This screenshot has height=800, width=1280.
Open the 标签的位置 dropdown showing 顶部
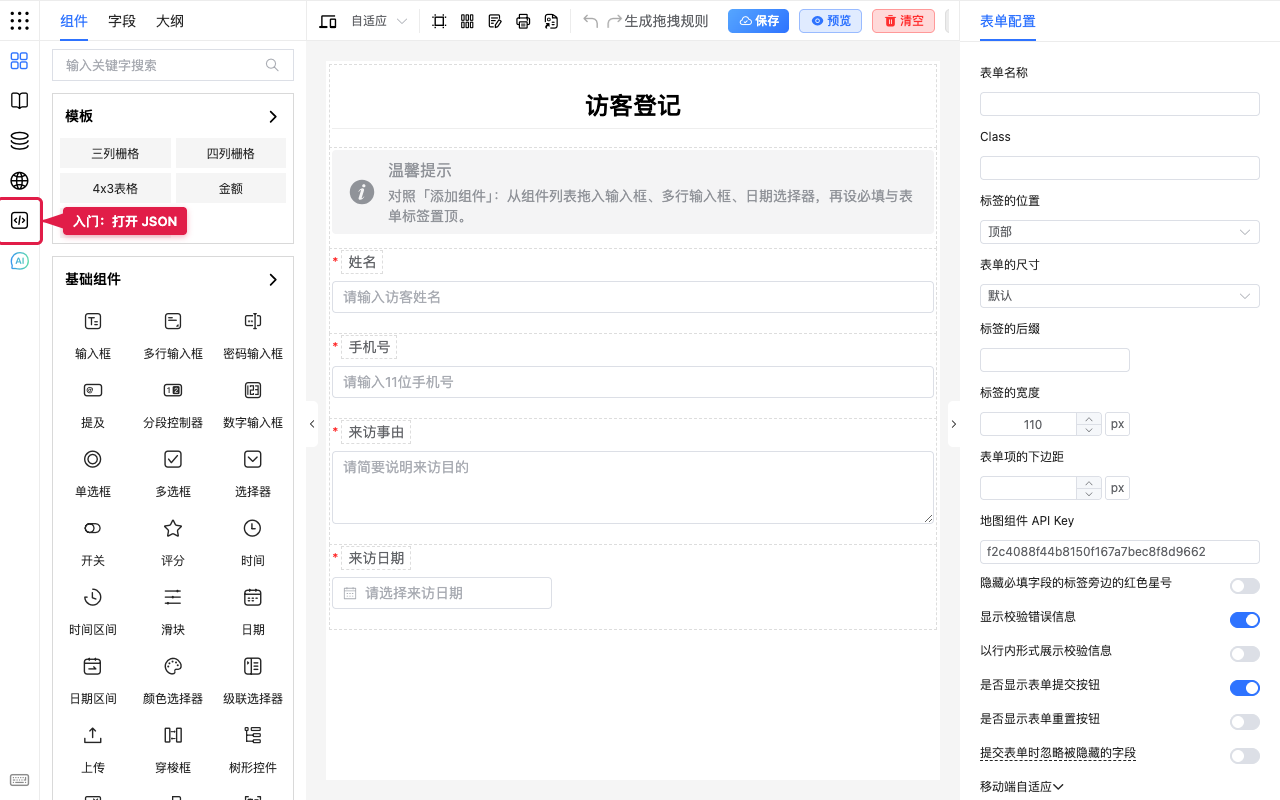click(1120, 232)
